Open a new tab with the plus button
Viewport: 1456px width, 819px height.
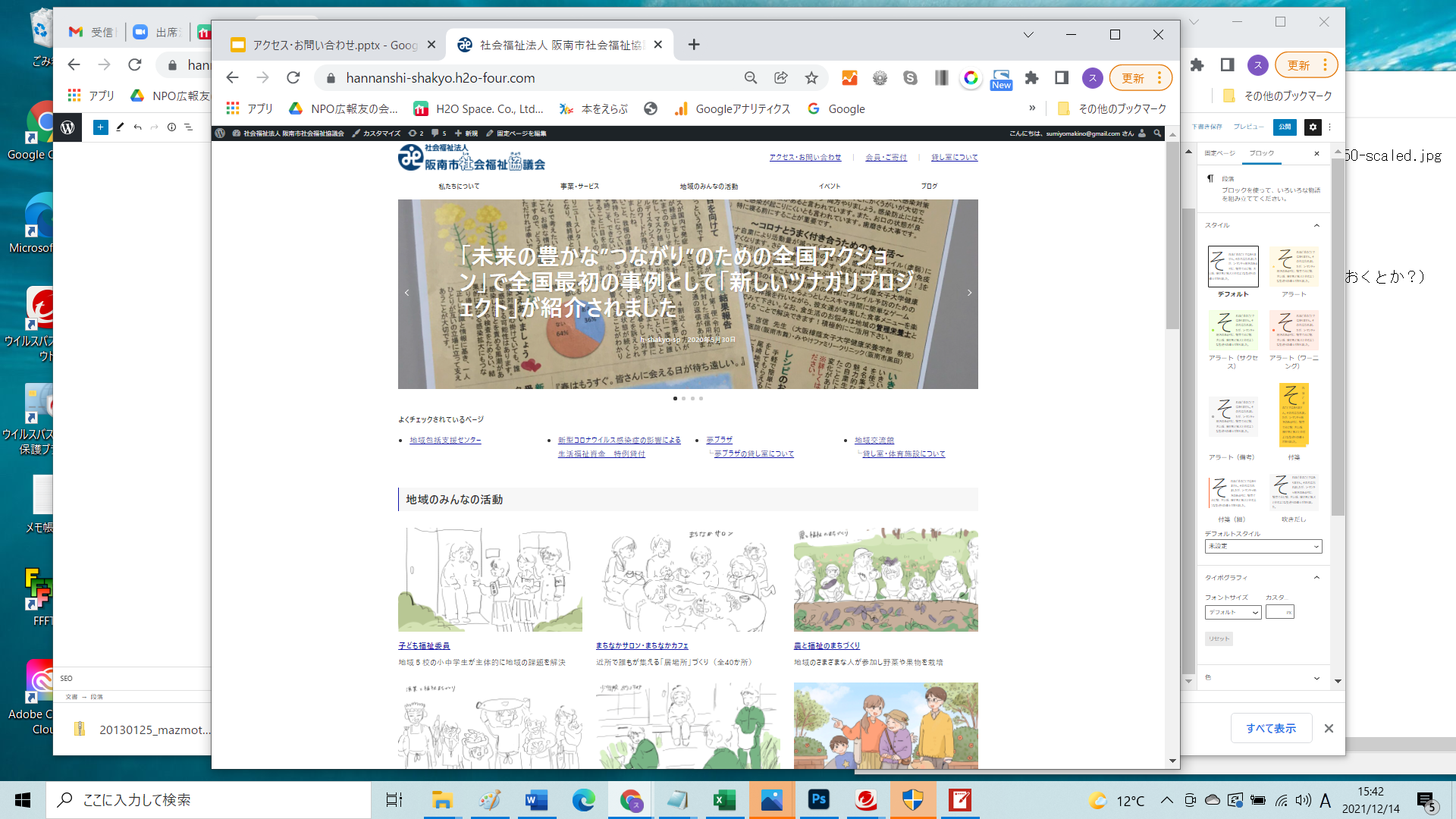(x=694, y=45)
